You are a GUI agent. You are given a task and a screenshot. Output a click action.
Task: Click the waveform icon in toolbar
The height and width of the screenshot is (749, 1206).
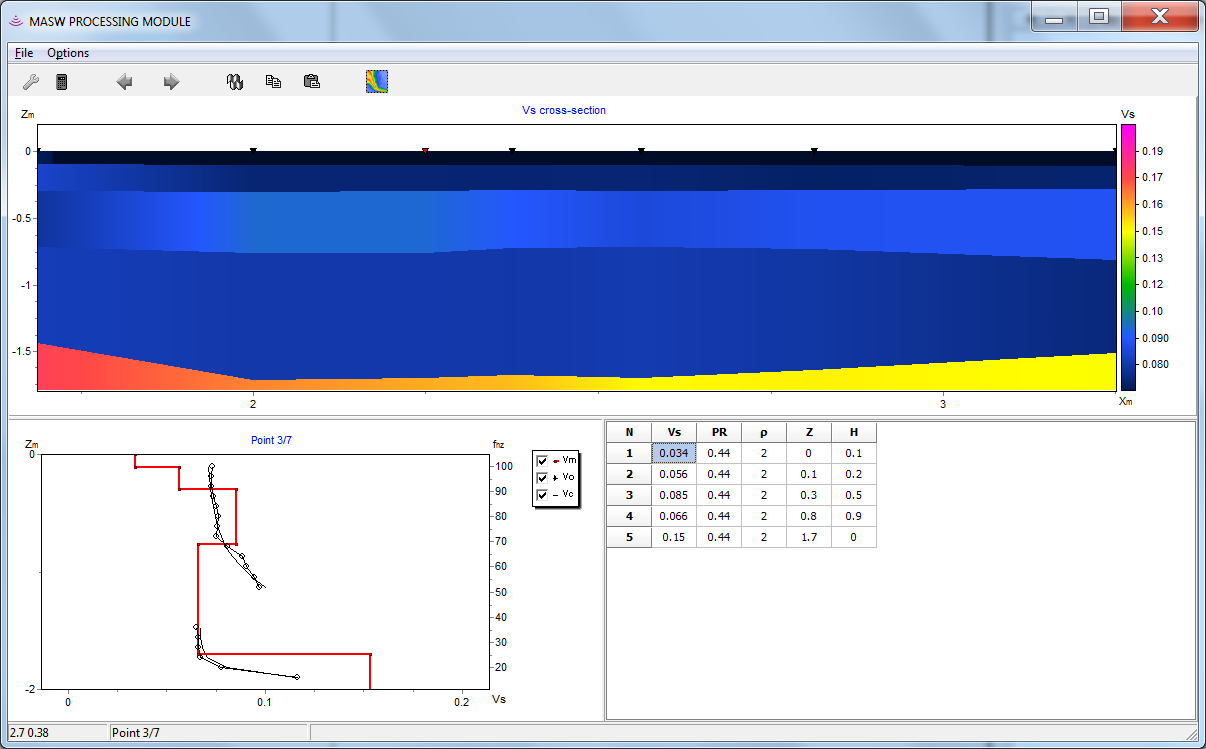(x=235, y=82)
